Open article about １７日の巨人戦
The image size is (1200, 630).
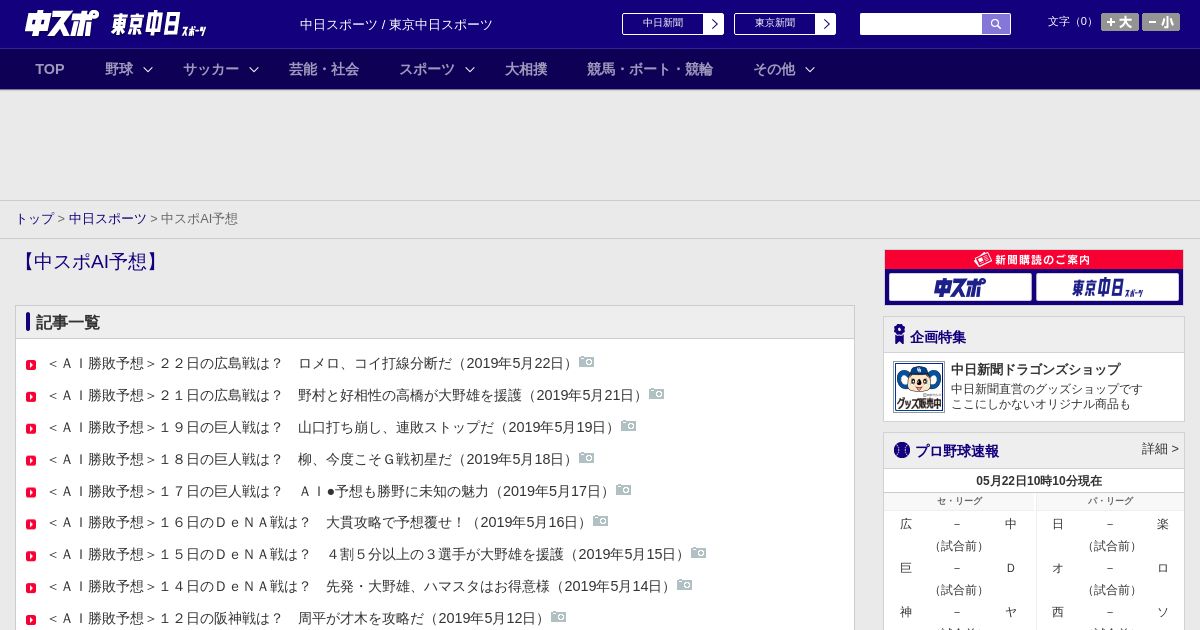point(331,492)
